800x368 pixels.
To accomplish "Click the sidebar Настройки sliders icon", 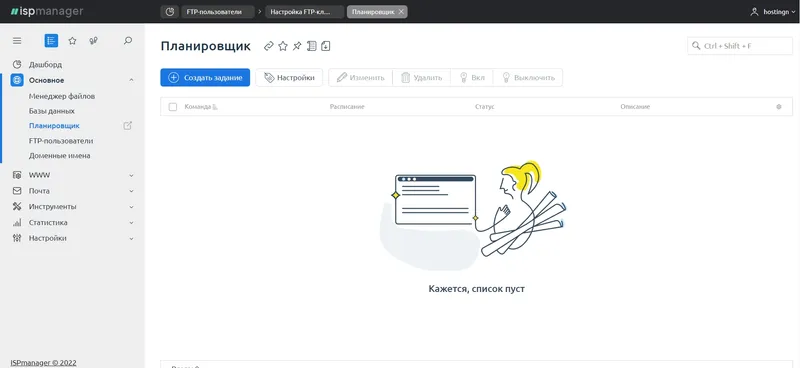I will (17, 238).
